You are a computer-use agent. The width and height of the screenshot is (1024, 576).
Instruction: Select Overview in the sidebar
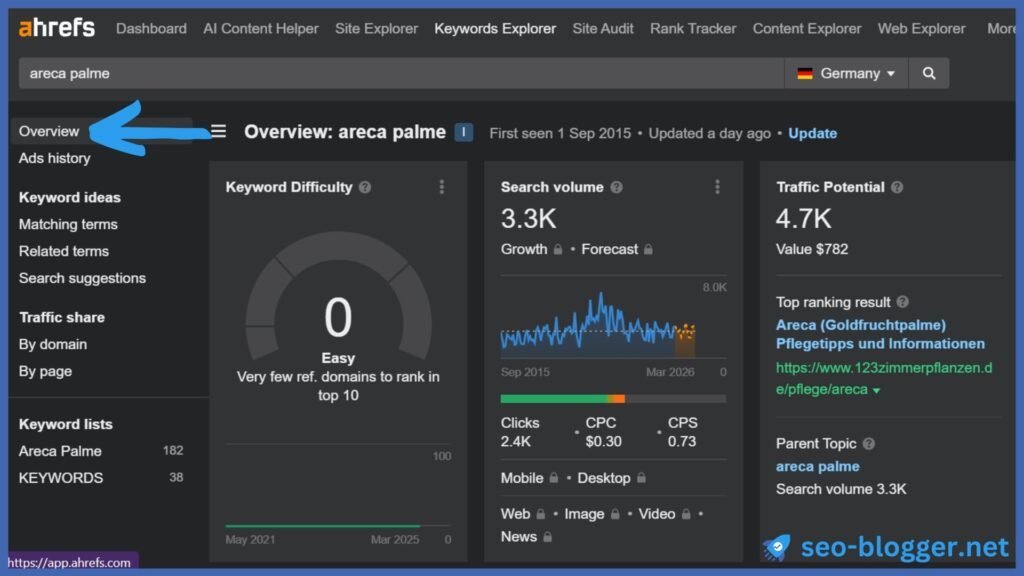click(49, 131)
